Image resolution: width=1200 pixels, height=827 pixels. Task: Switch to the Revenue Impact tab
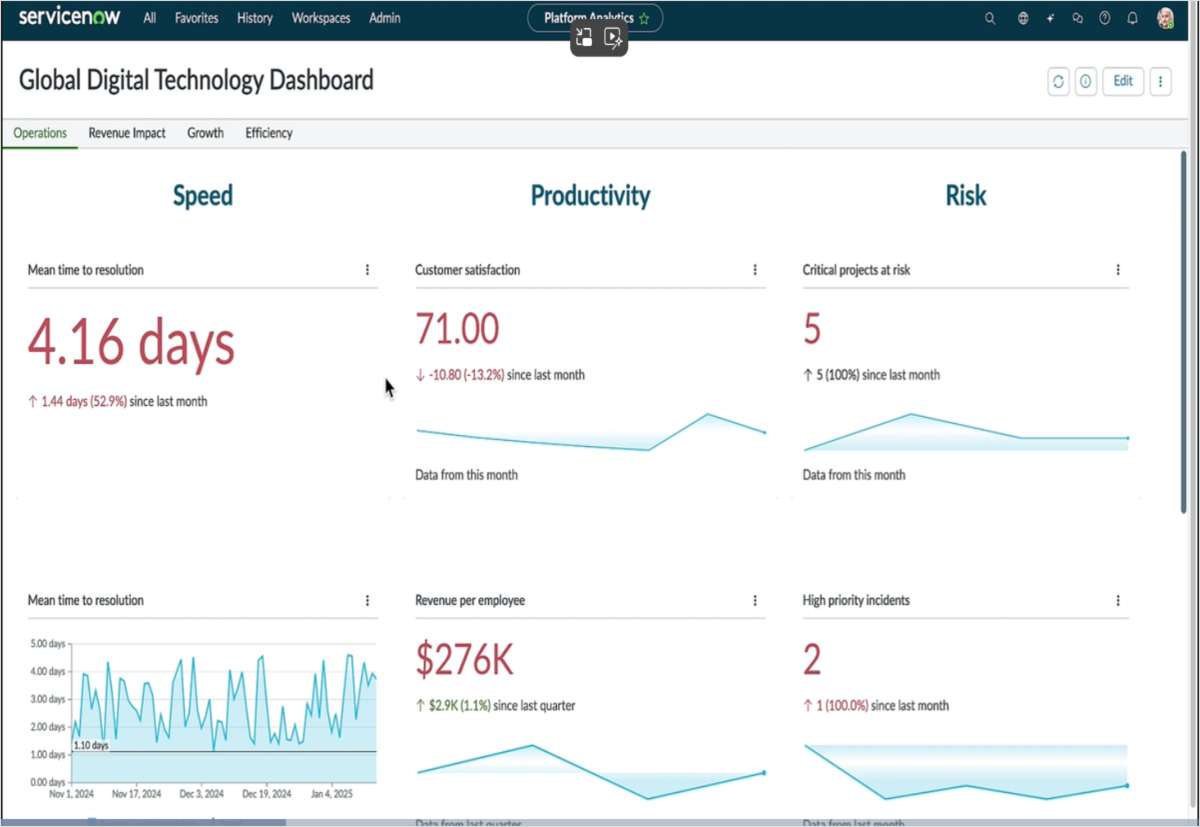pos(126,132)
